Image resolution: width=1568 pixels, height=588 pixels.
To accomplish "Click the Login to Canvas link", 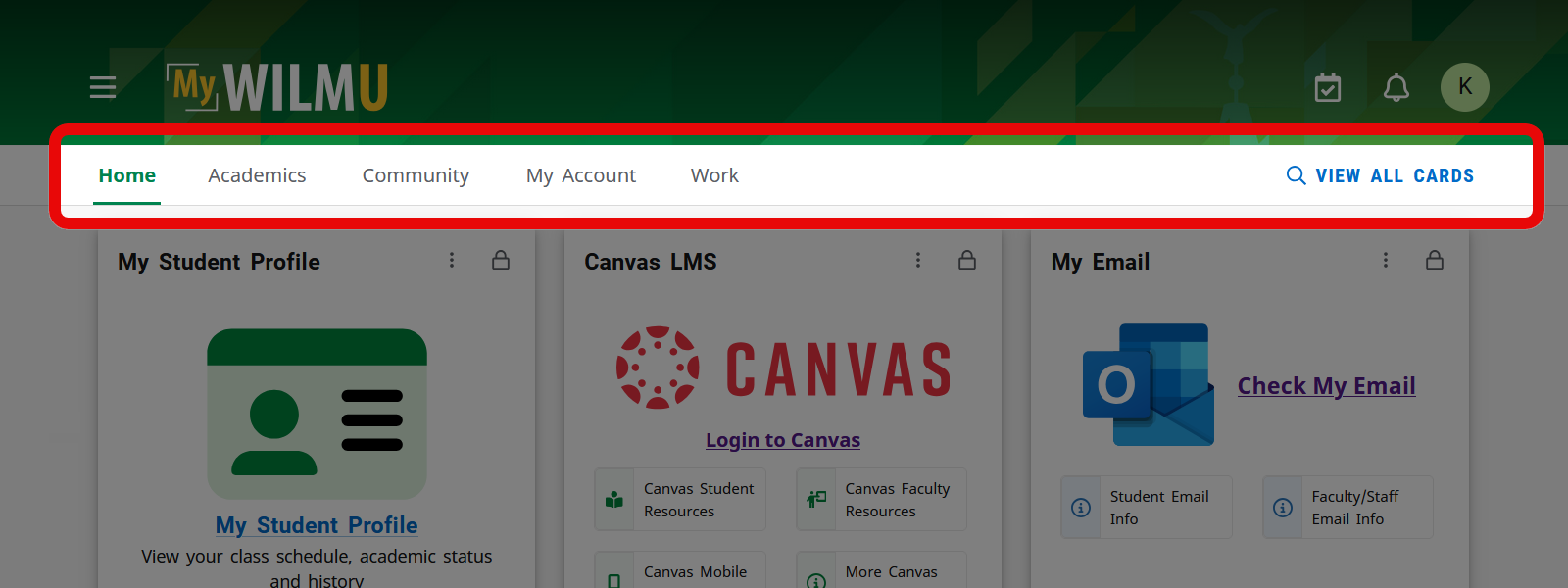I will click(783, 440).
